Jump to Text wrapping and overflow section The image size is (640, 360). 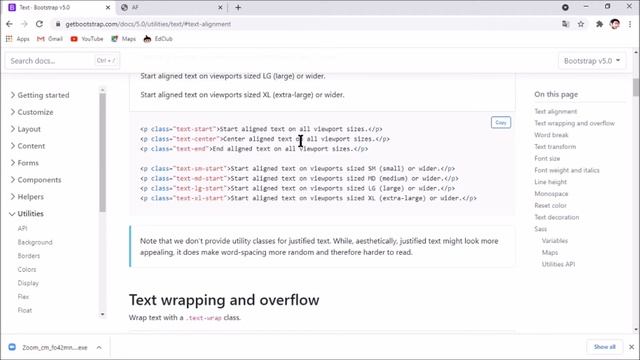click(574, 123)
